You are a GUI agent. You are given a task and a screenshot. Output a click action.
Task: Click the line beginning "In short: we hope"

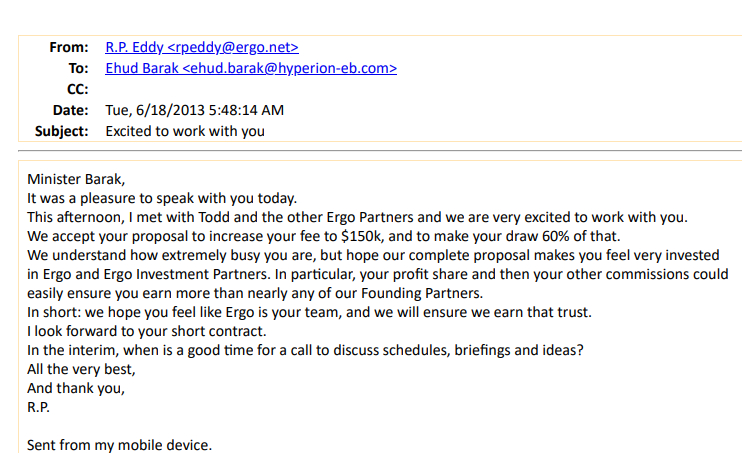[309, 312]
